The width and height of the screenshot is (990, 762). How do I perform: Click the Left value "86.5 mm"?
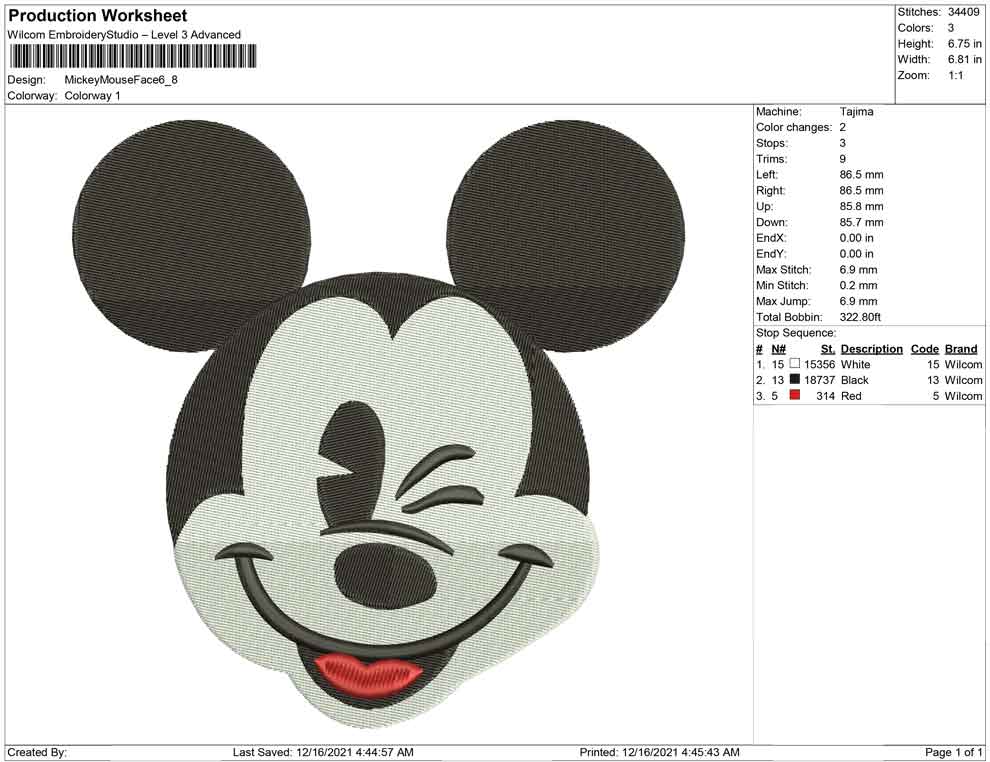point(861,175)
